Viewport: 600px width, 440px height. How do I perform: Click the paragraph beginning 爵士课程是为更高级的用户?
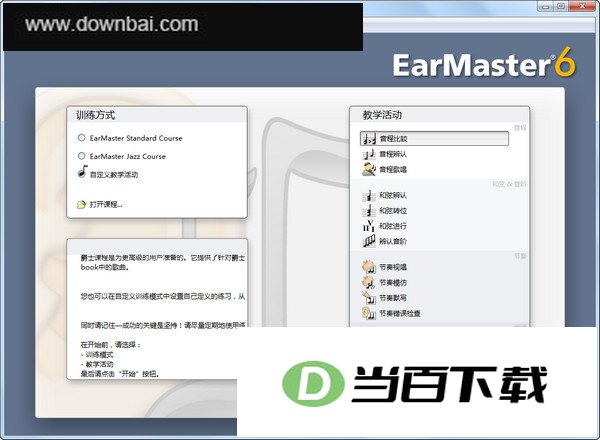[x=163, y=262]
